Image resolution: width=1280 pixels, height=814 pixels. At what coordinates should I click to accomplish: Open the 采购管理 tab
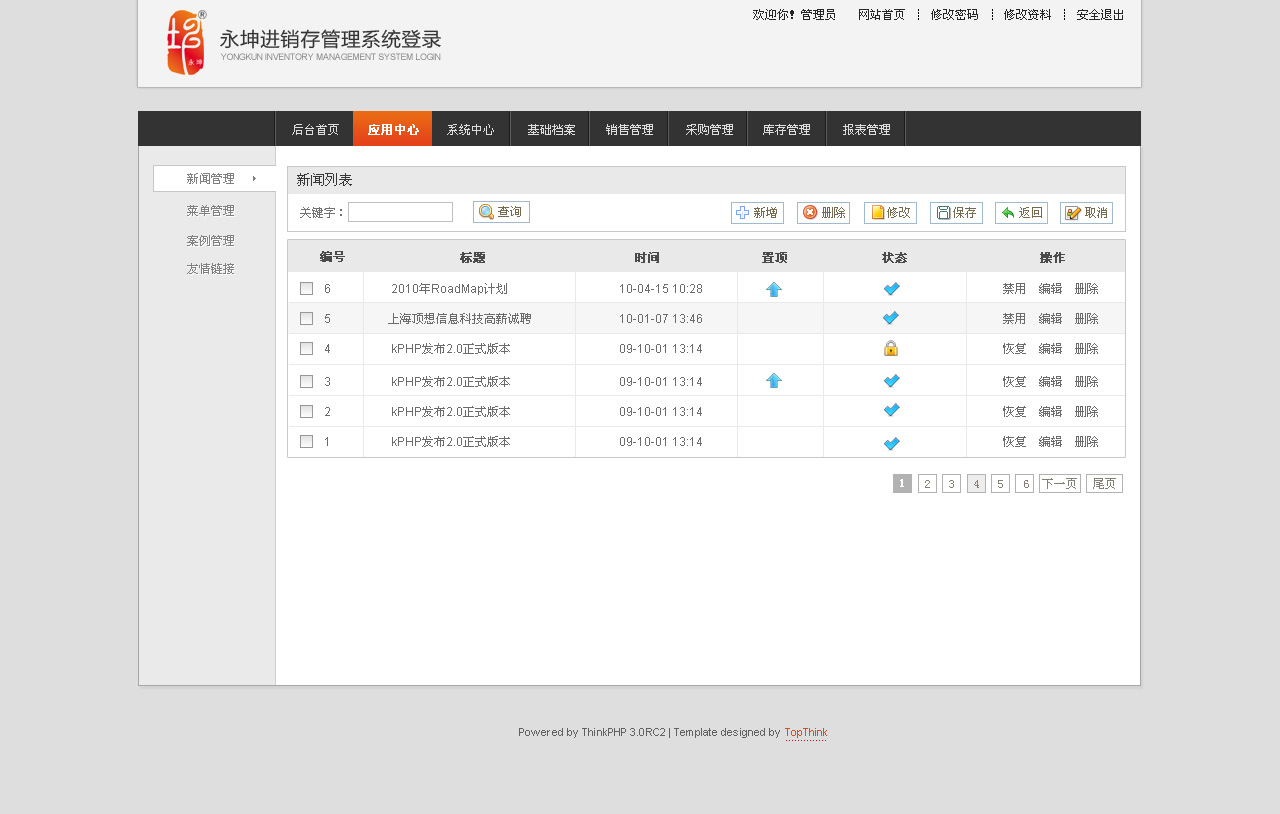pos(709,129)
